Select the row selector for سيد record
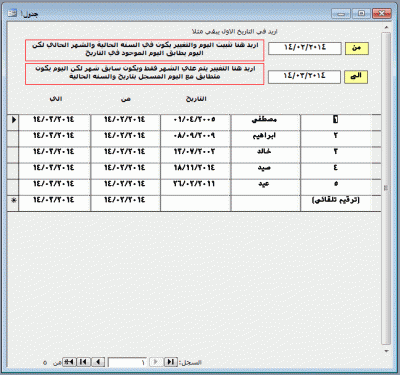The height and width of the screenshot is (375, 400). coord(13,170)
